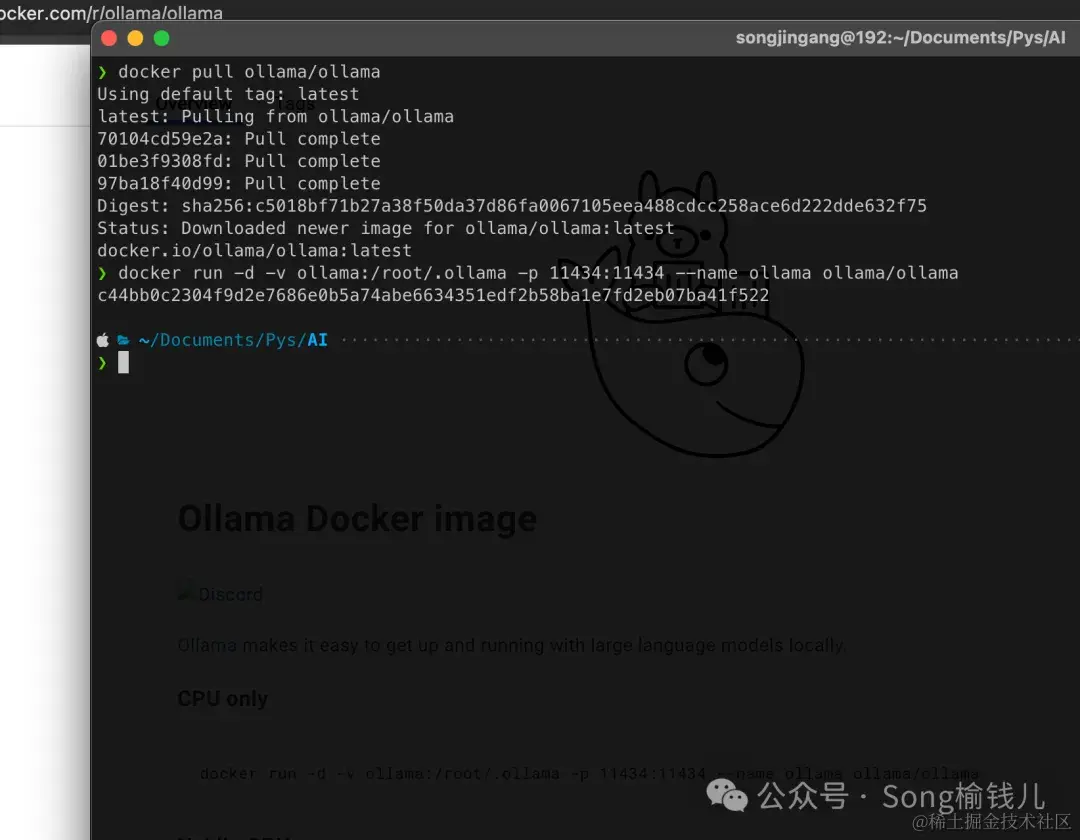
Task: Click the ~/Documents/Pys/AI prompt path
Action: click(x=233, y=340)
